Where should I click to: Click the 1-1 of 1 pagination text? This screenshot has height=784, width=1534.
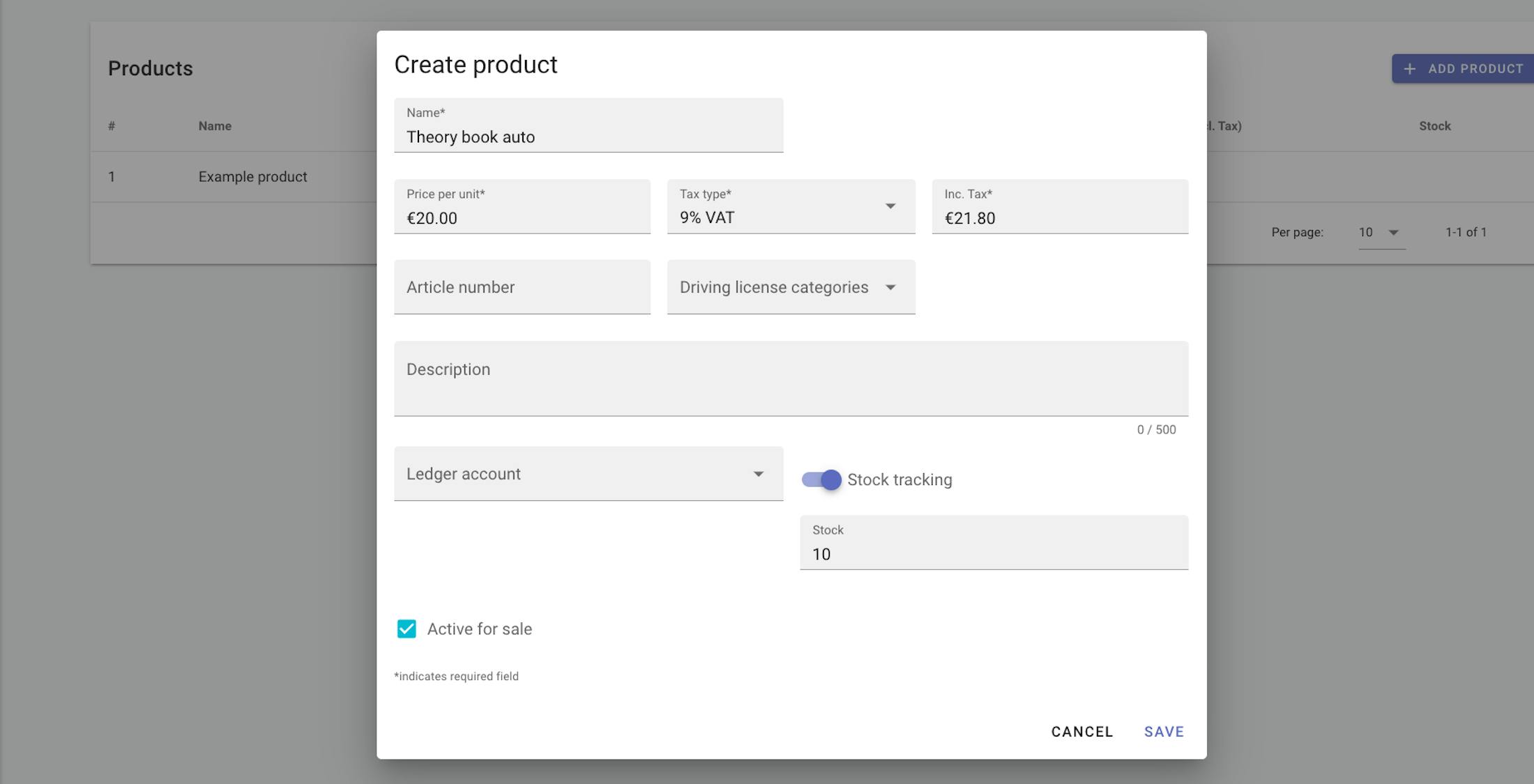pyautogui.click(x=1466, y=233)
